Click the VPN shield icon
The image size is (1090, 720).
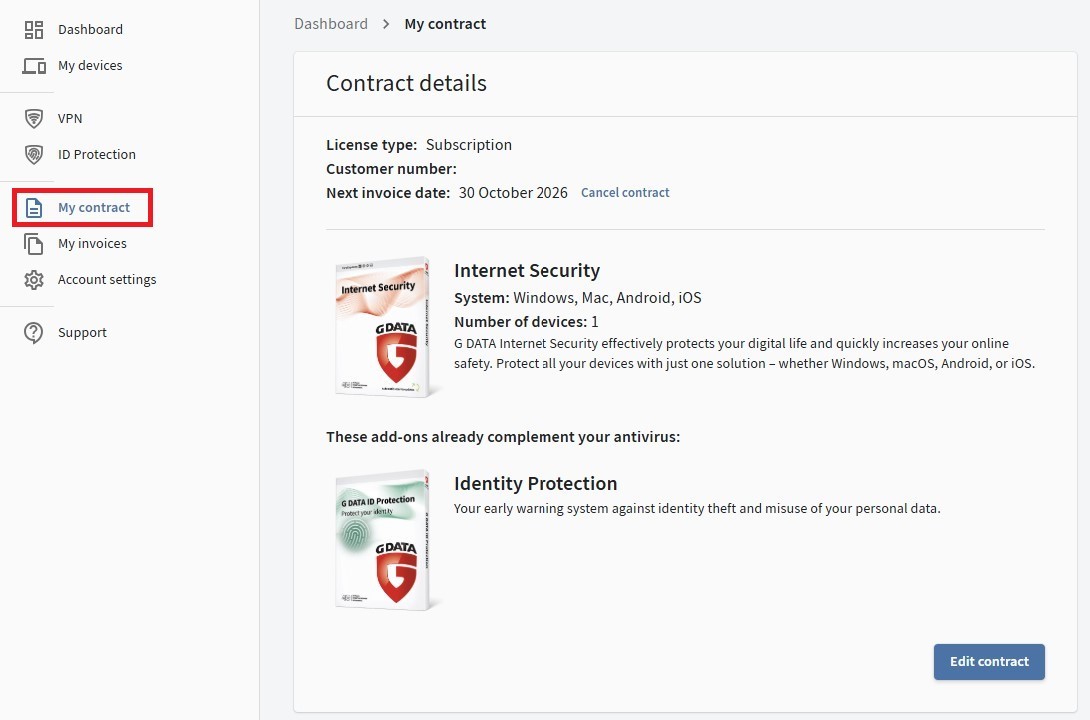pyautogui.click(x=34, y=119)
